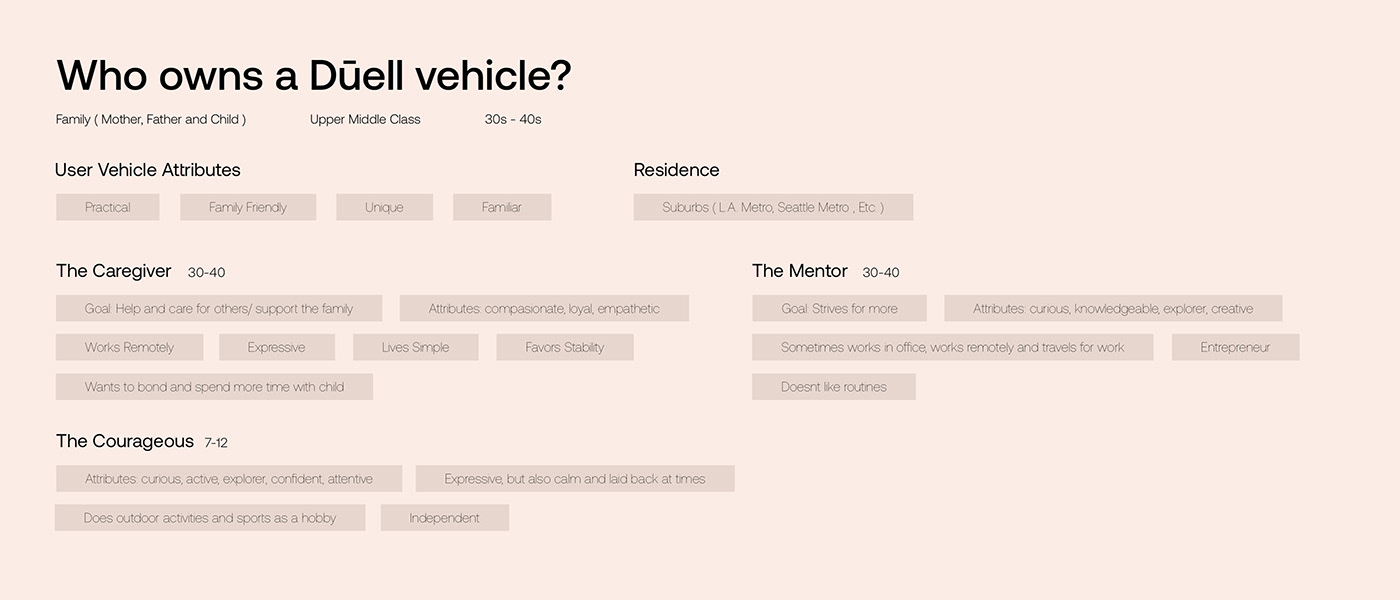The image size is (1400, 600).
Task: Click the Suburbs residence tag
Action: 773,207
